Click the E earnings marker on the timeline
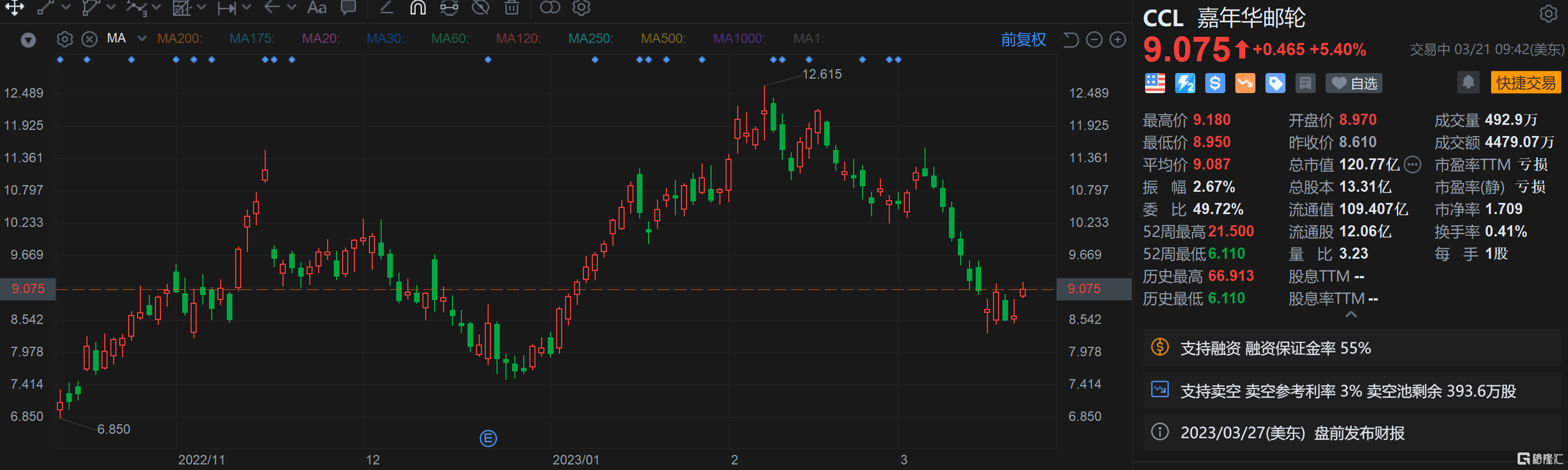The width and height of the screenshot is (1568, 470). coord(488,438)
